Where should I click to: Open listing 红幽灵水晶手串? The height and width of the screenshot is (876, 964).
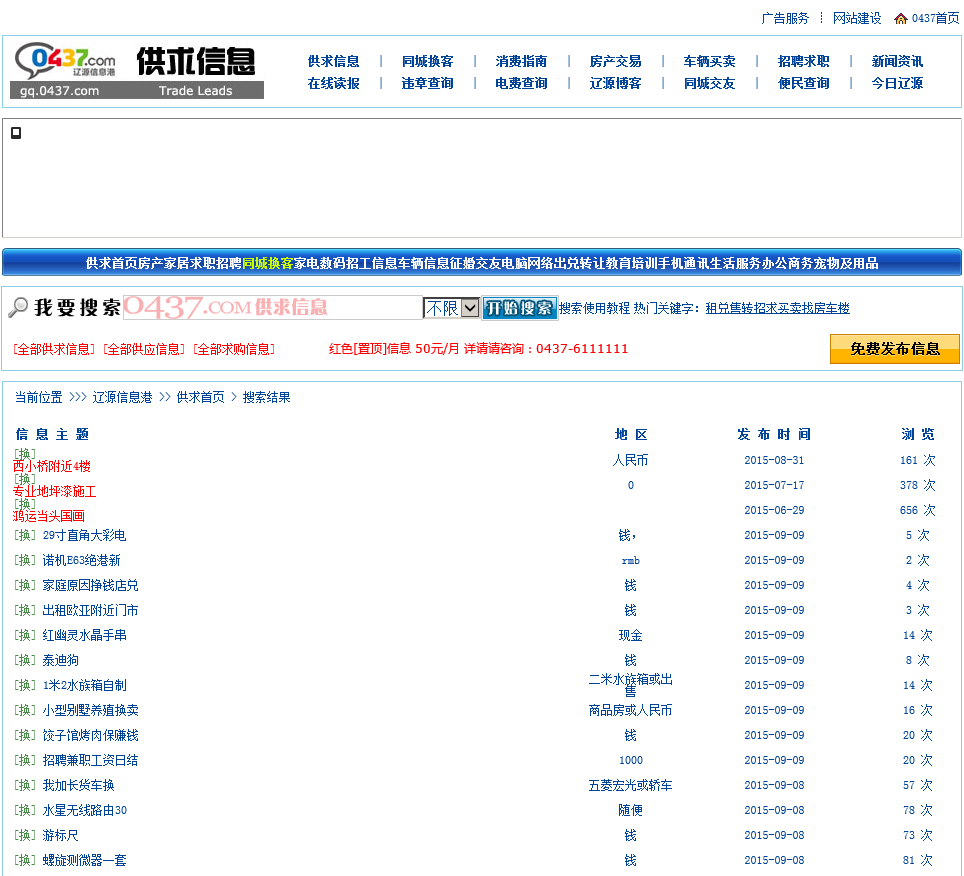(84, 636)
